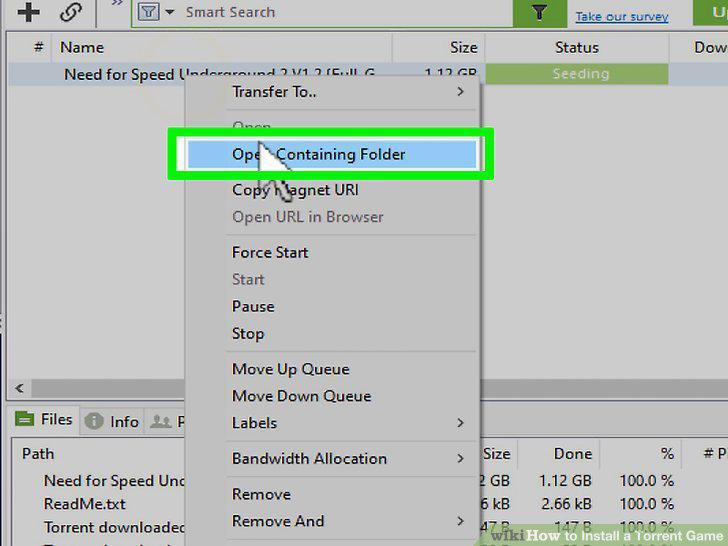This screenshot has width=728, height=546.
Task: Sort torrents by the Status column
Action: tap(577, 47)
